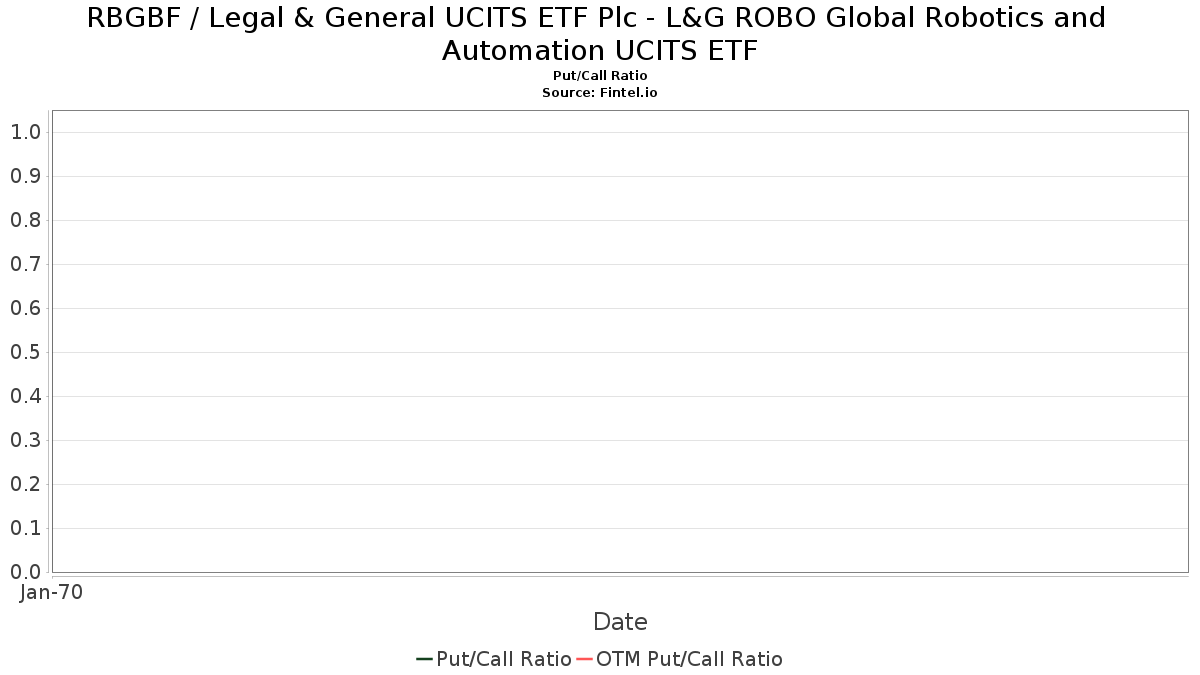Click the 0.3 y-axis label
This screenshot has width=1200, height=675.
click(26, 440)
